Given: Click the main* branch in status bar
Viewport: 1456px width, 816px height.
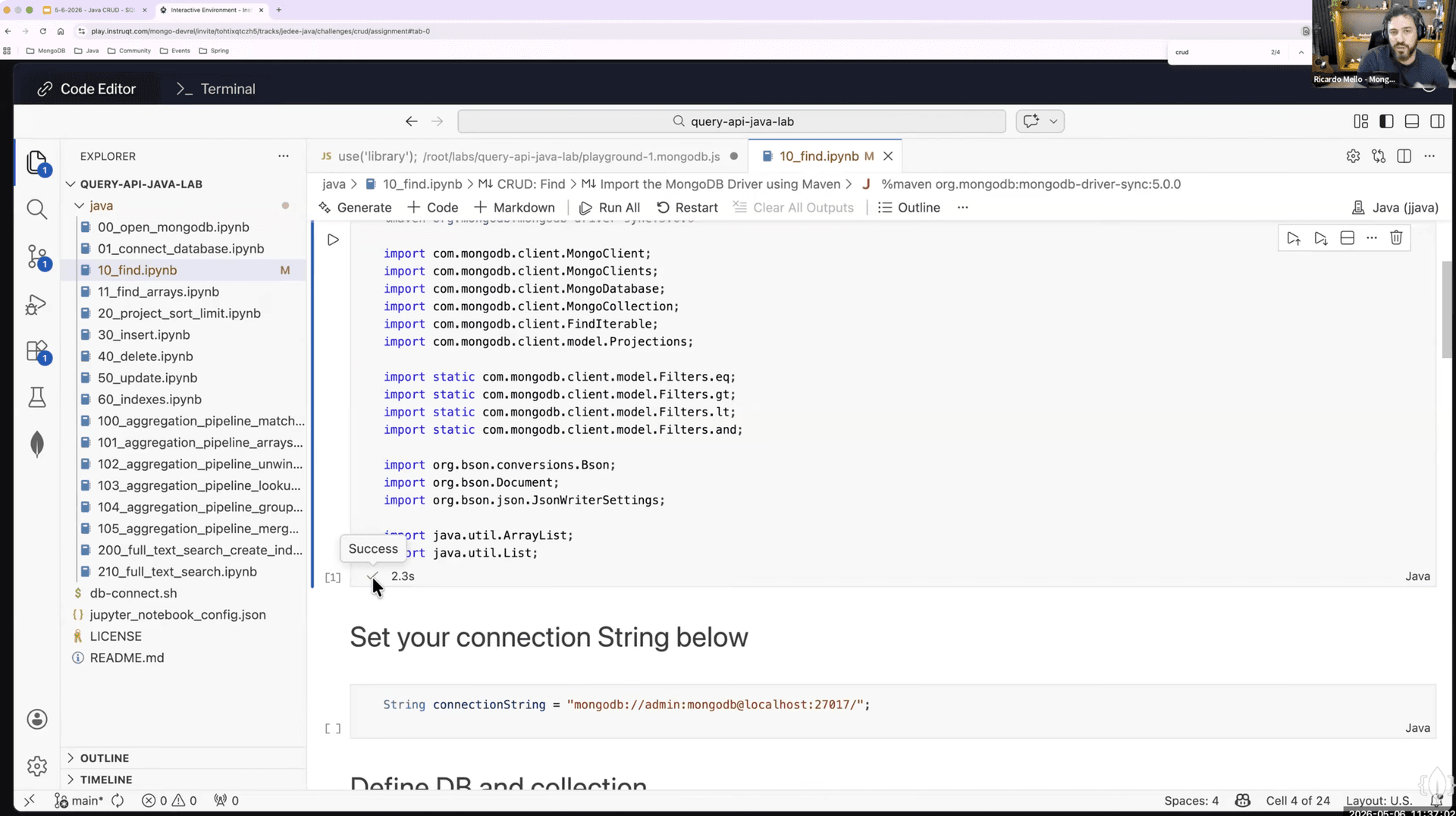Looking at the screenshot, I should point(79,801).
